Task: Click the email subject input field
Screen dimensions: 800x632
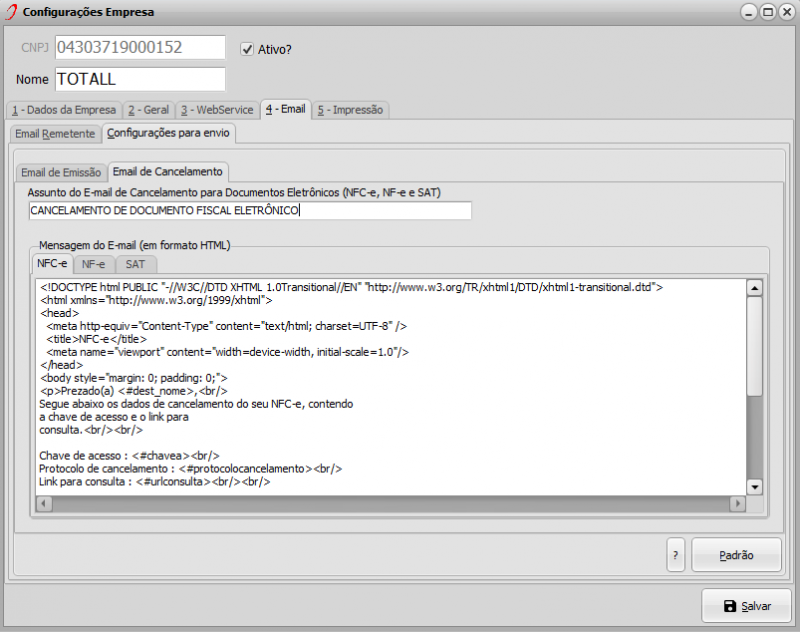Action: click(x=250, y=211)
